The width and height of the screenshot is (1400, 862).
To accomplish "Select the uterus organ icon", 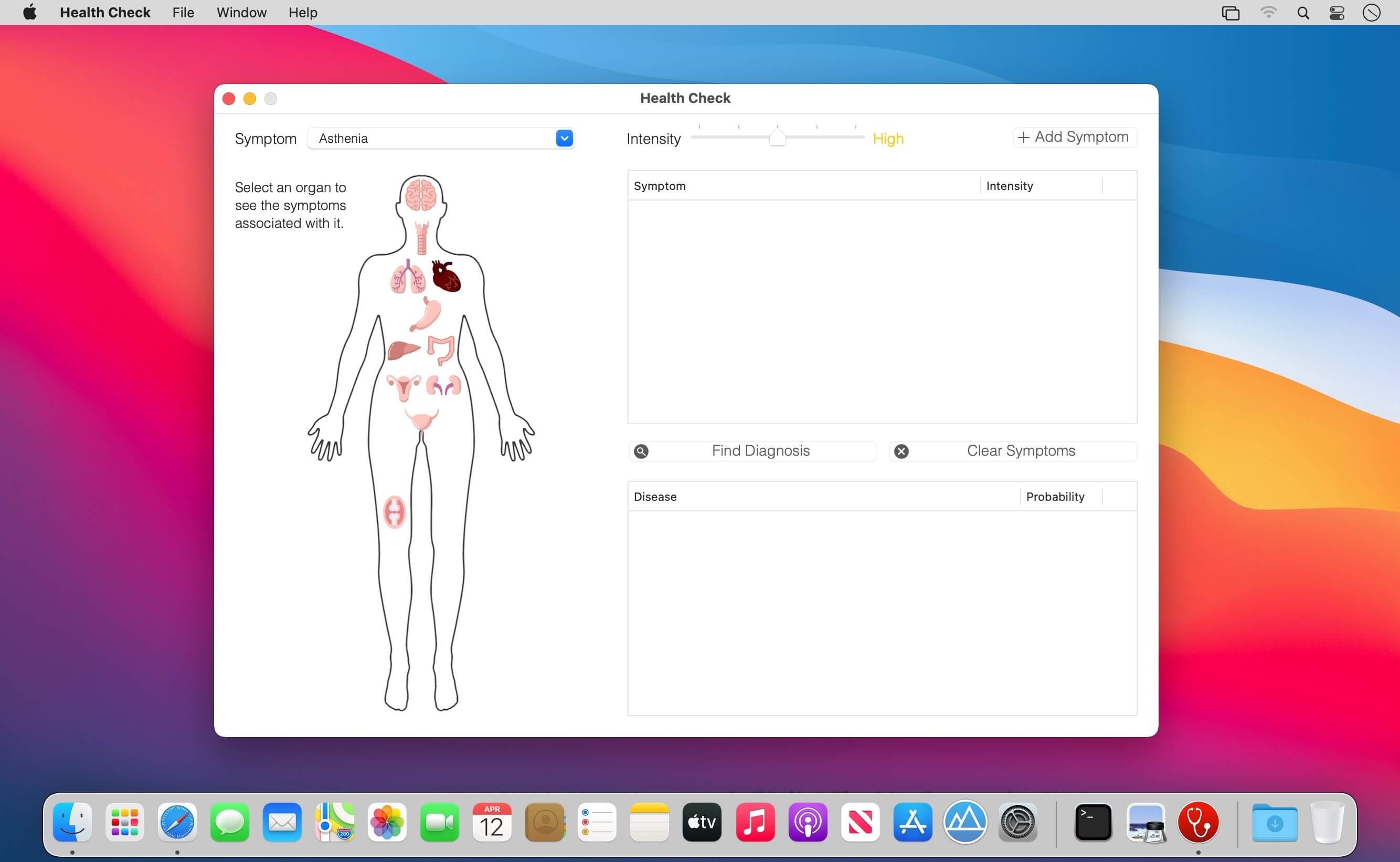I will tap(404, 387).
